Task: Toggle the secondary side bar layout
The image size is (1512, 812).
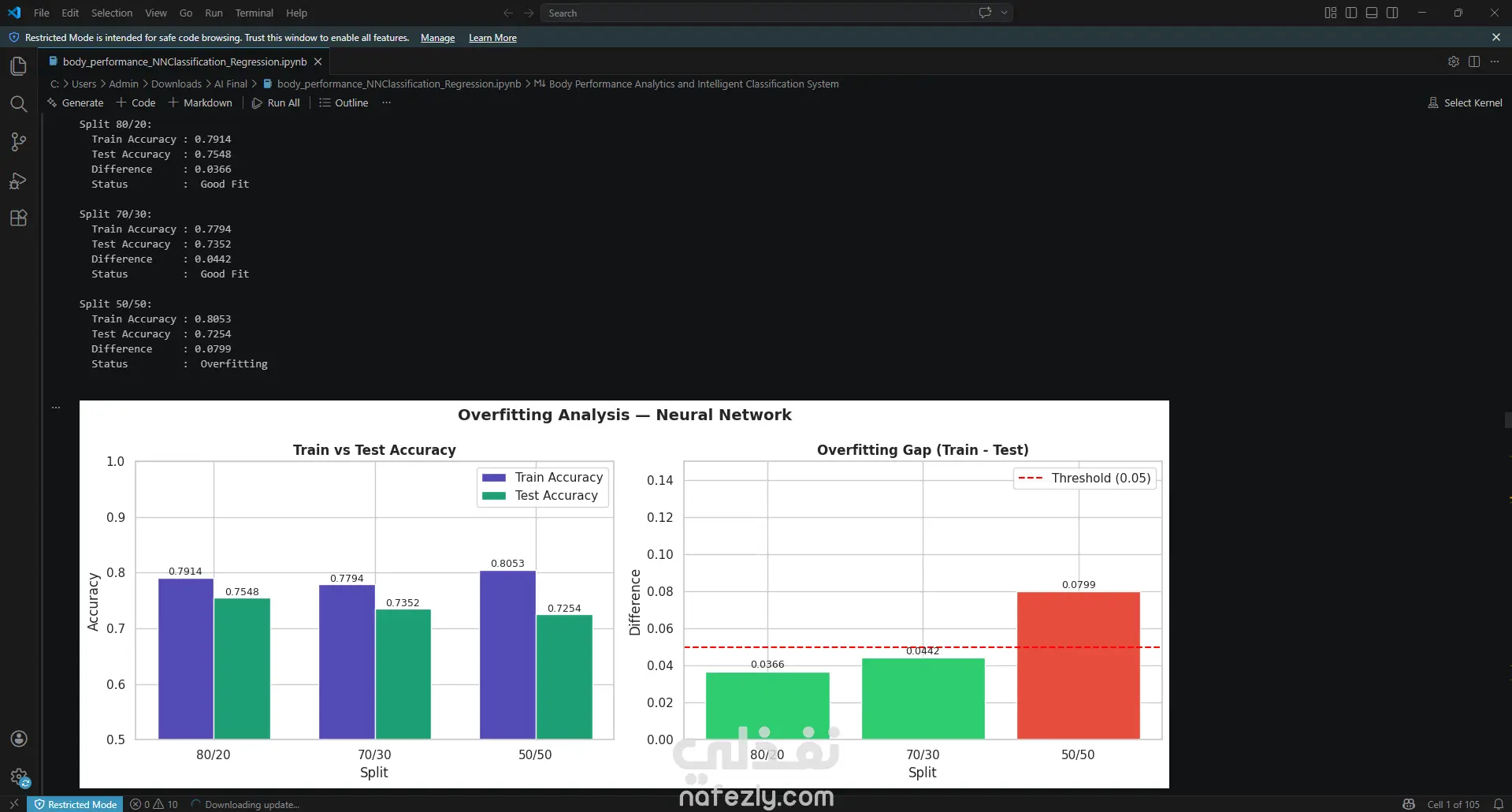Action: tap(1392, 13)
